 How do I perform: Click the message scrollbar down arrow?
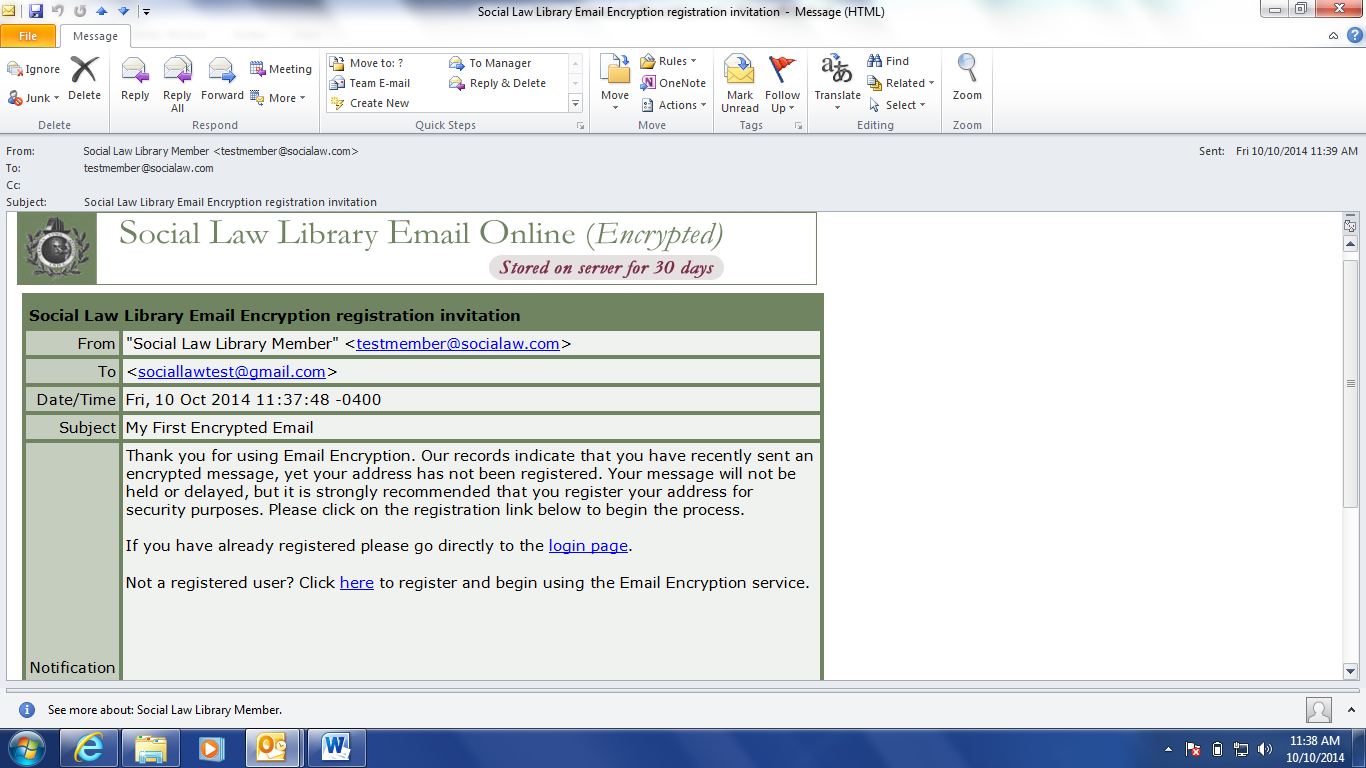pos(1350,672)
